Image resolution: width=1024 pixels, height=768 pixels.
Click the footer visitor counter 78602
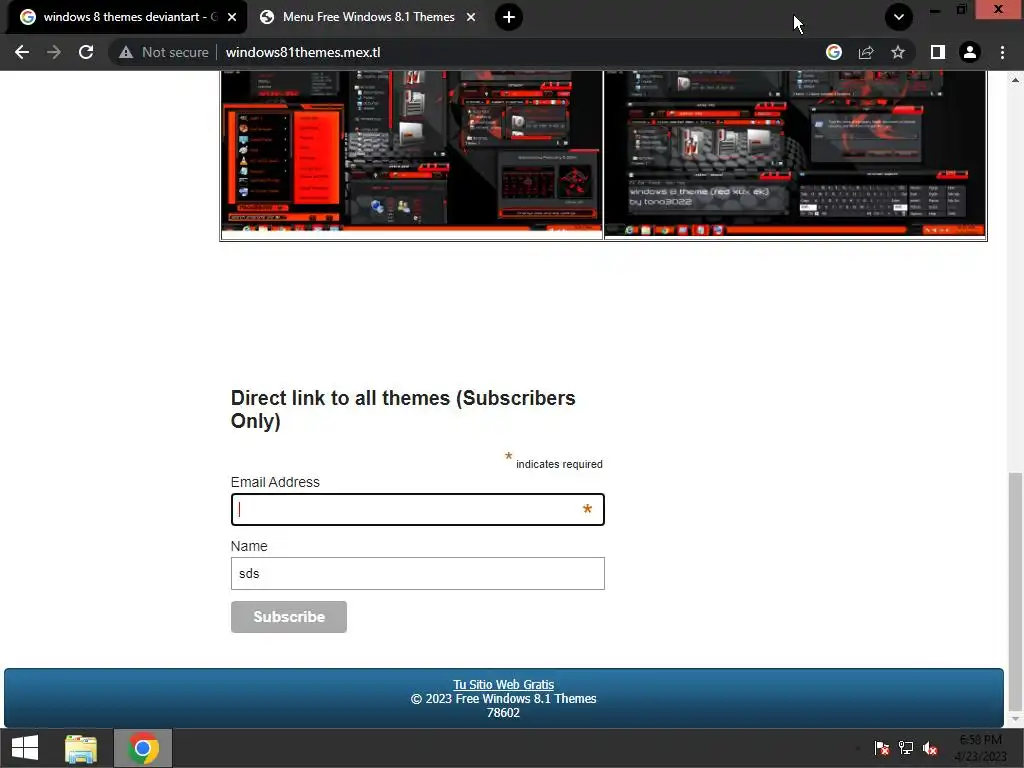pos(504,713)
